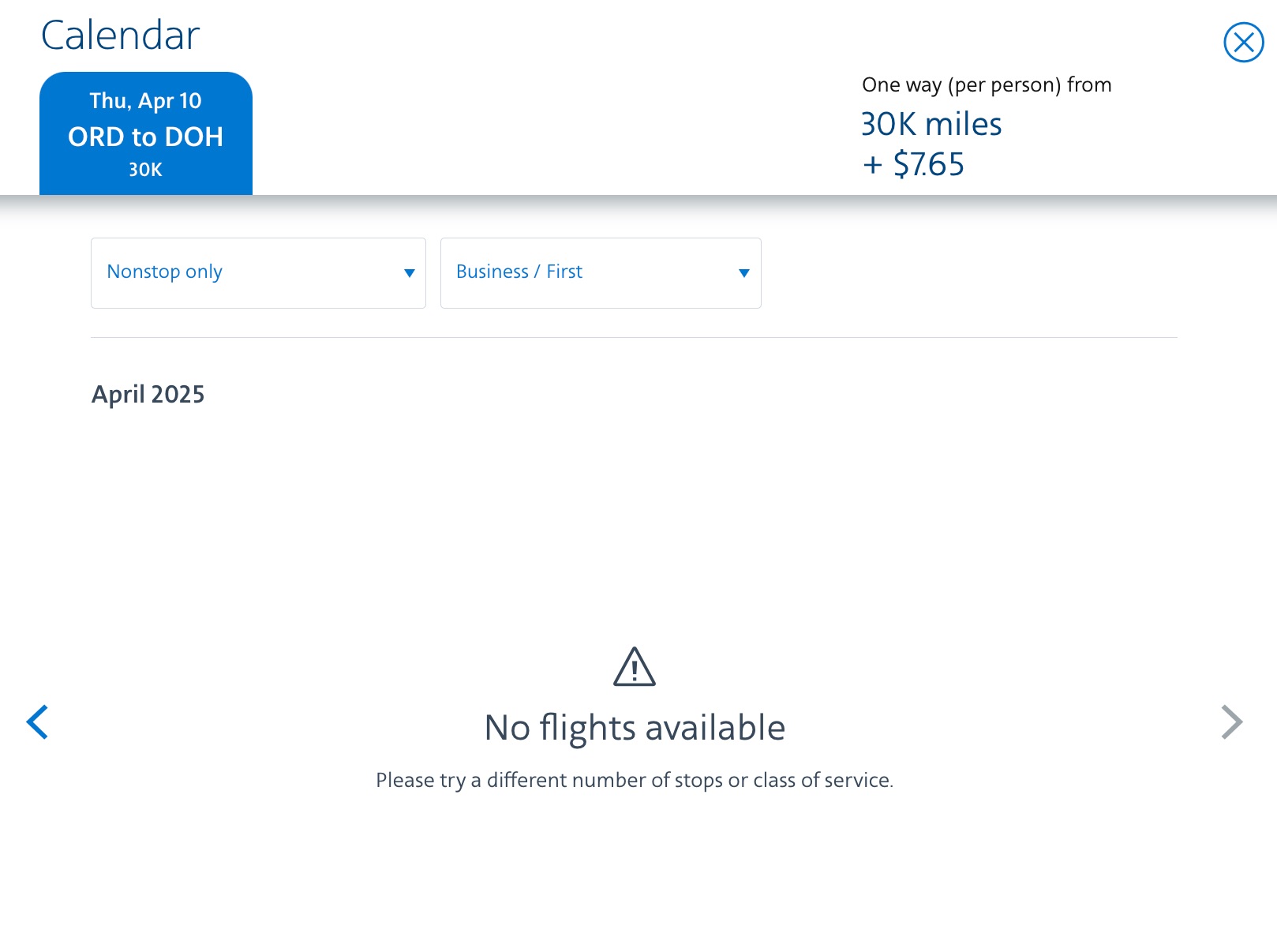Click the 30K miles price text
The width and height of the screenshot is (1277, 952).
[931, 124]
